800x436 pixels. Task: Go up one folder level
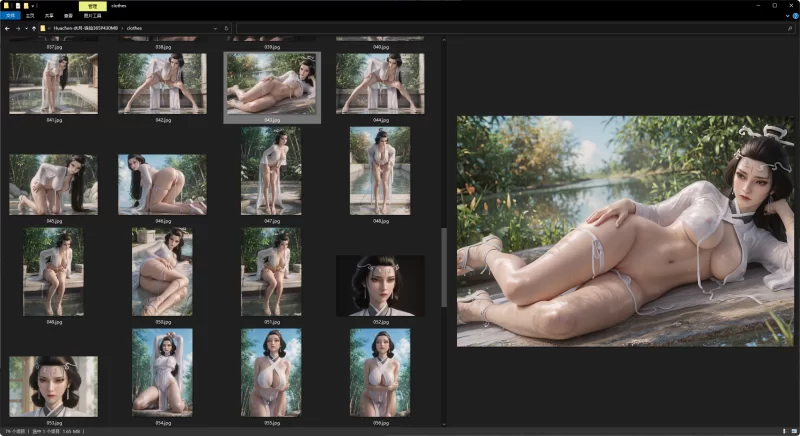[x=34, y=29]
